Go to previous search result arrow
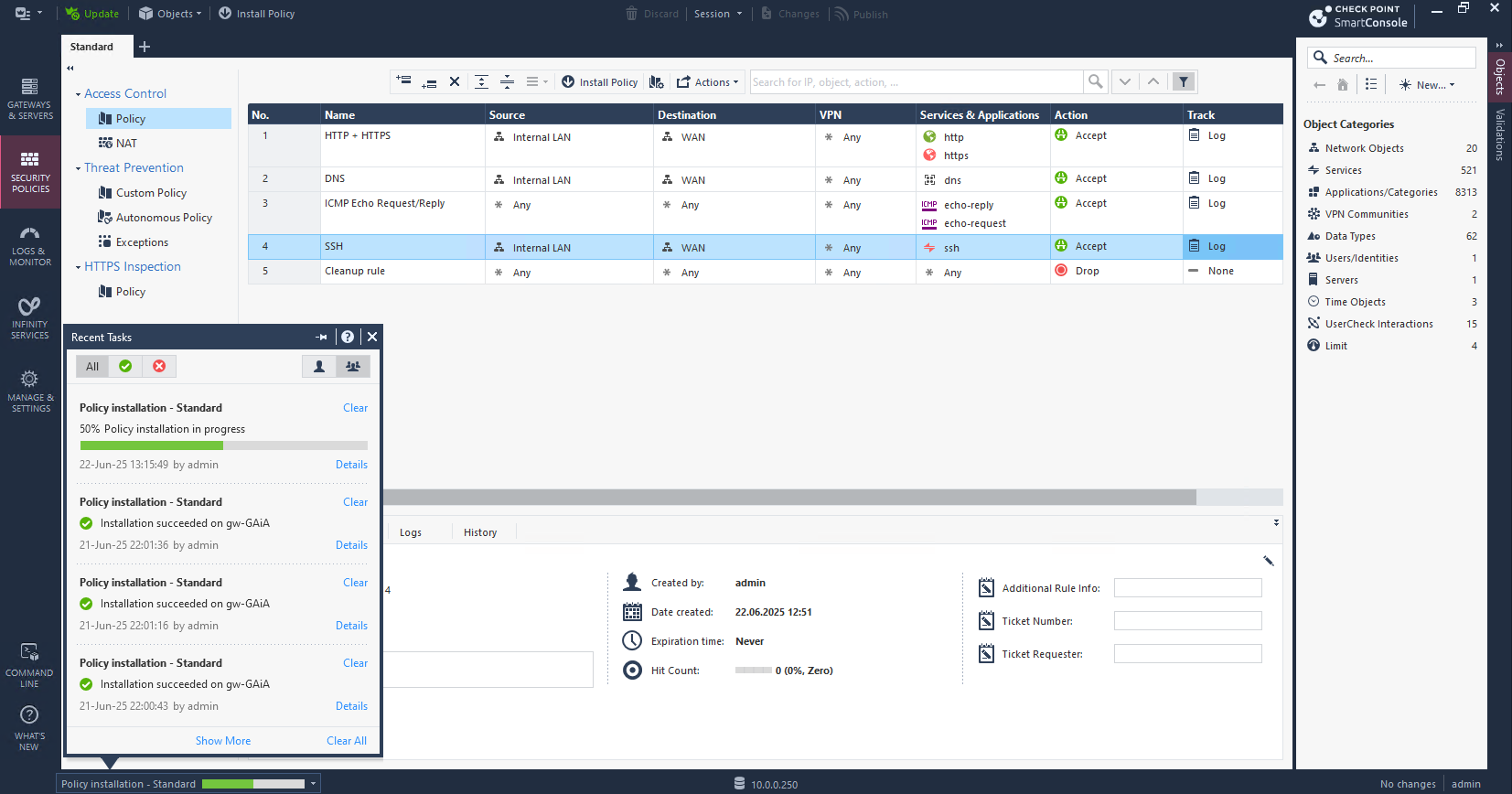Screen dimensions: 1512x794 1153,81
